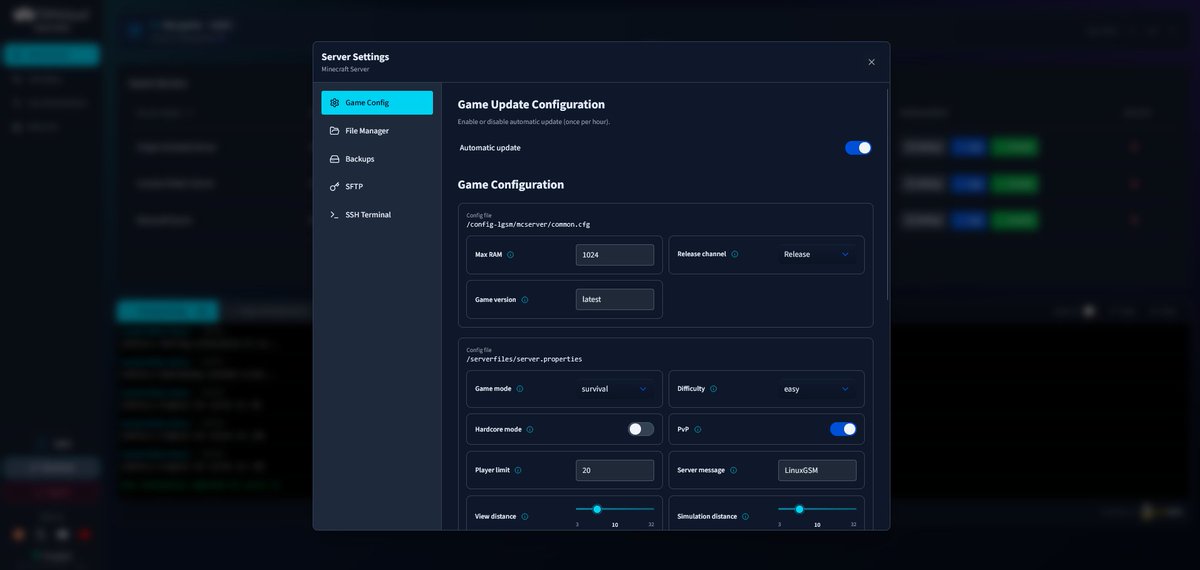Image resolution: width=1200 pixels, height=570 pixels.
Task: Click the info icon beside Hardcore mode
Action: pyautogui.click(x=530, y=430)
